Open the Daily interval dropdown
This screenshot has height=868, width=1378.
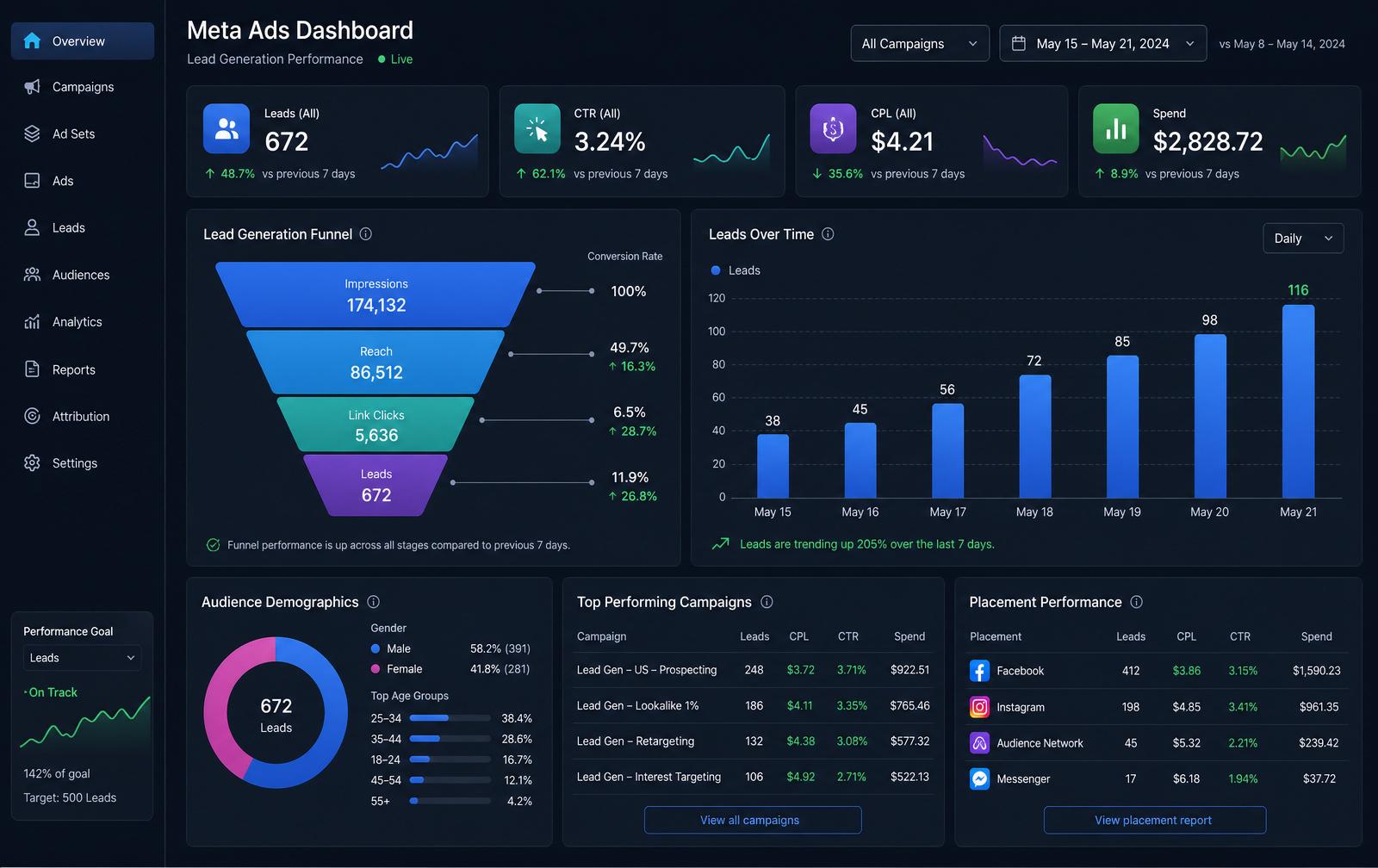coord(1303,239)
